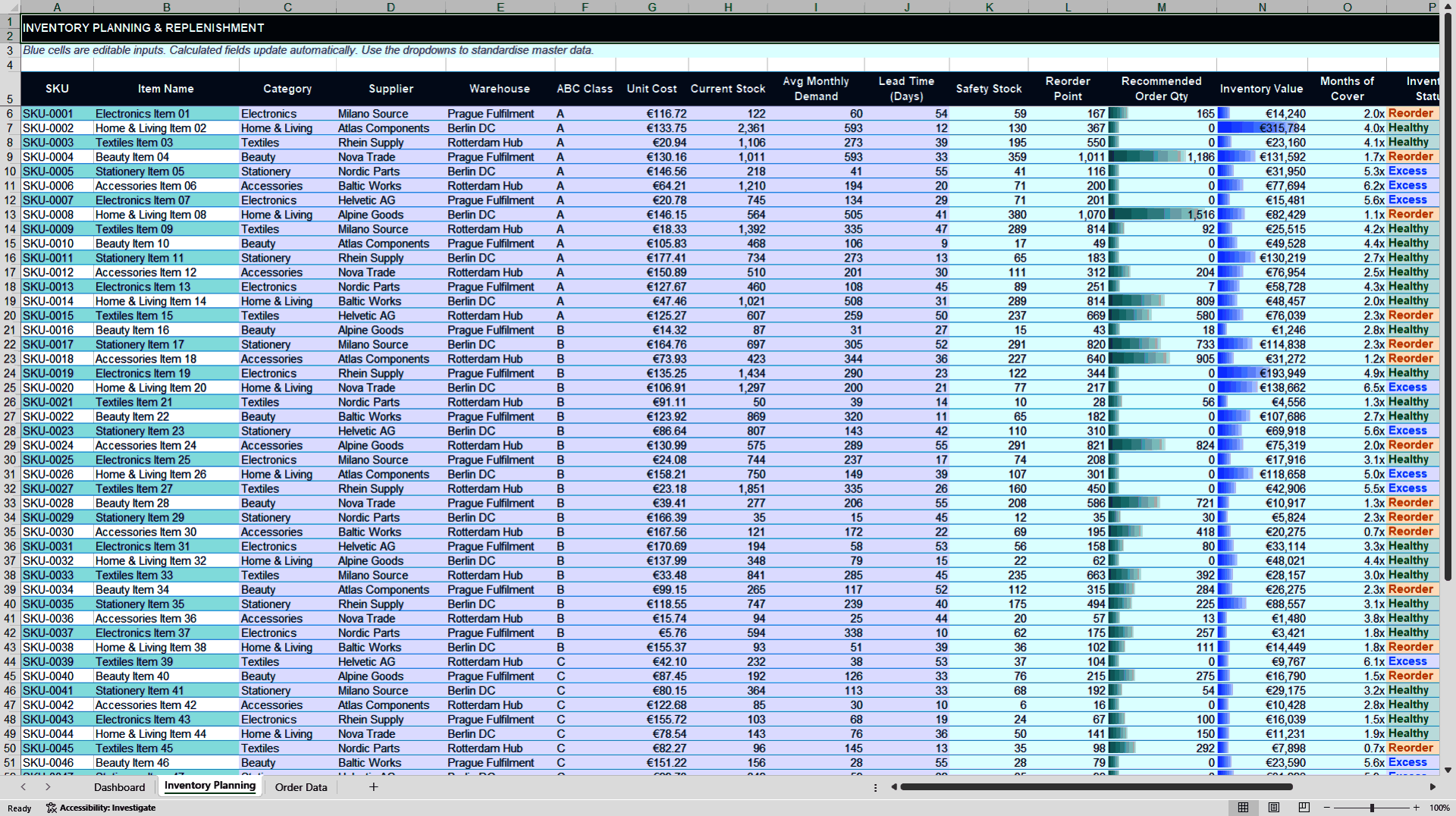The image size is (1456, 816).
Task: Select the Electronics Item 01 cell
Action: [x=166, y=114]
